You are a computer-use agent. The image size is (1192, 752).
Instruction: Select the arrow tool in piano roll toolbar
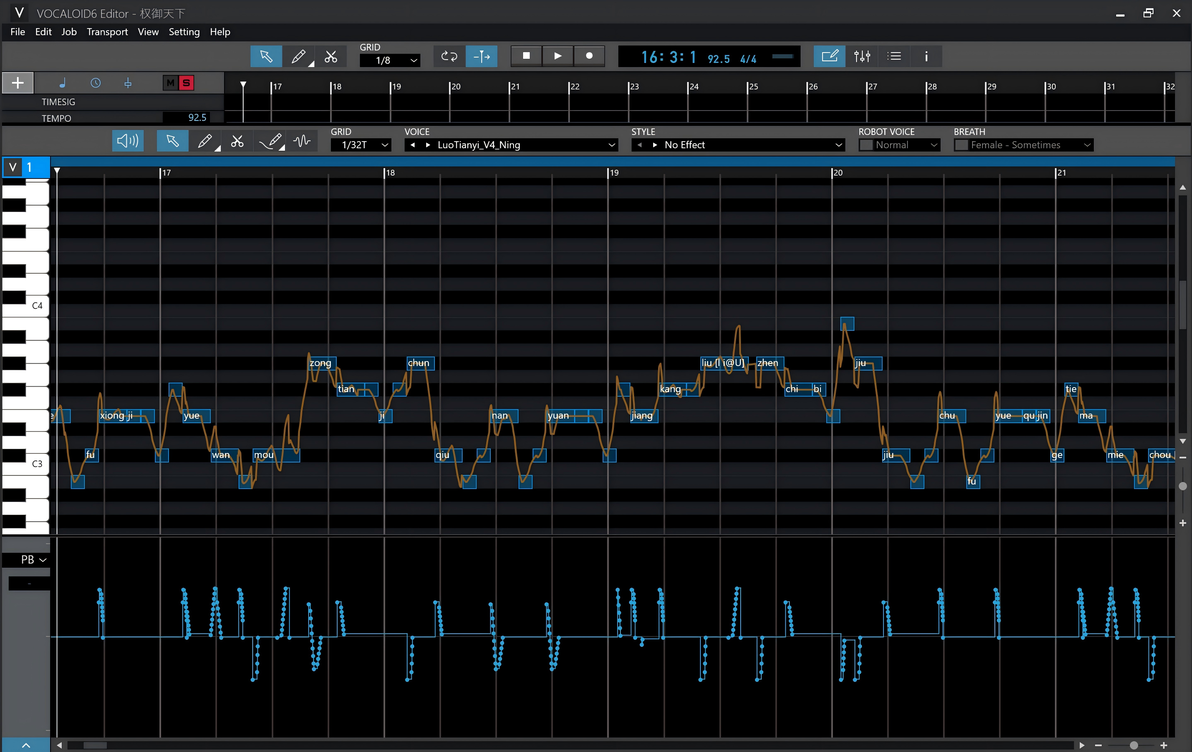tap(173, 141)
